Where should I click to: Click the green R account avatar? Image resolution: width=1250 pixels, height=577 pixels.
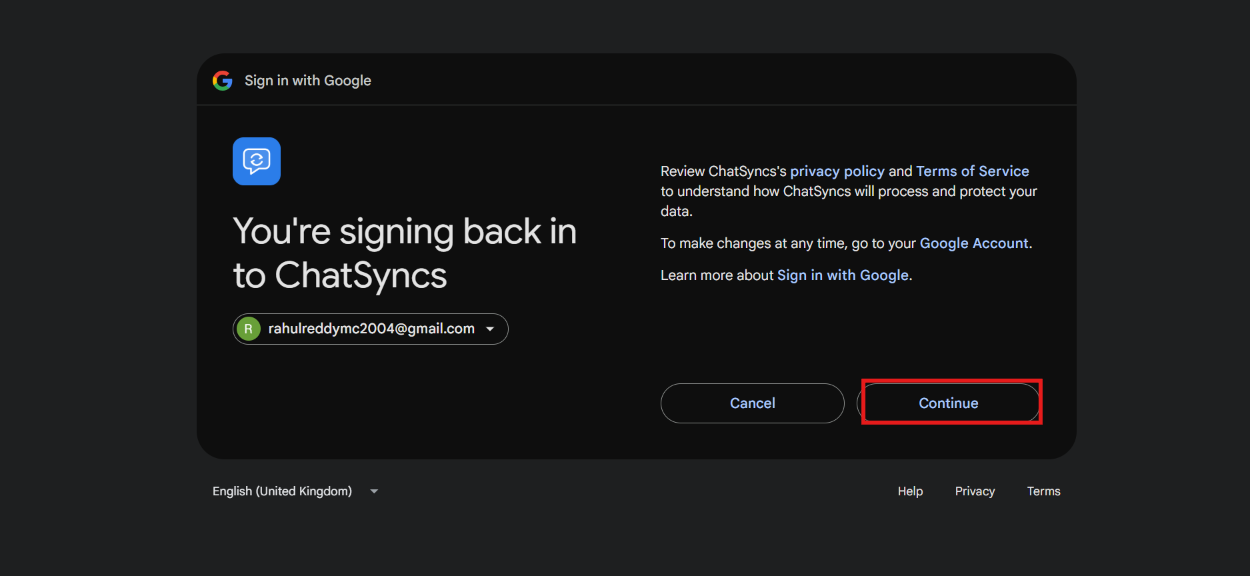click(248, 329)
